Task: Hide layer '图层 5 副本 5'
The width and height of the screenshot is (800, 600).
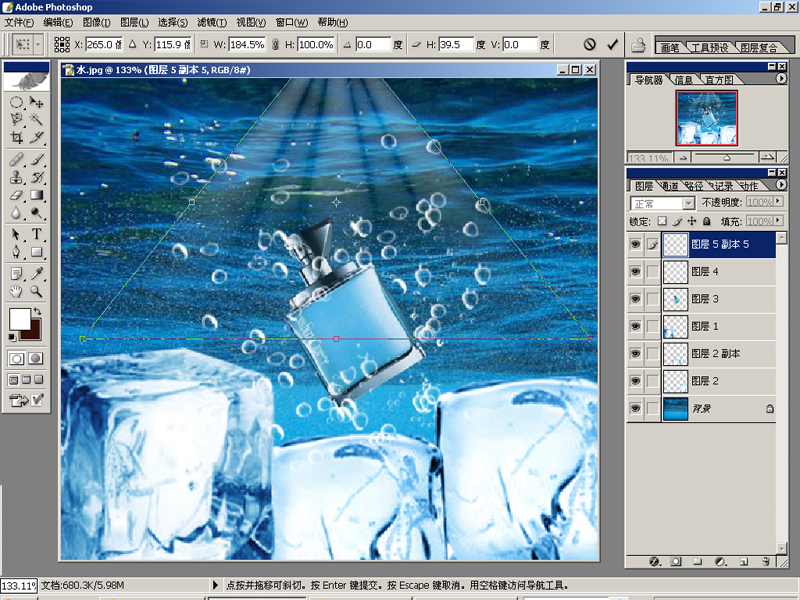Action: tap(635, 244)
